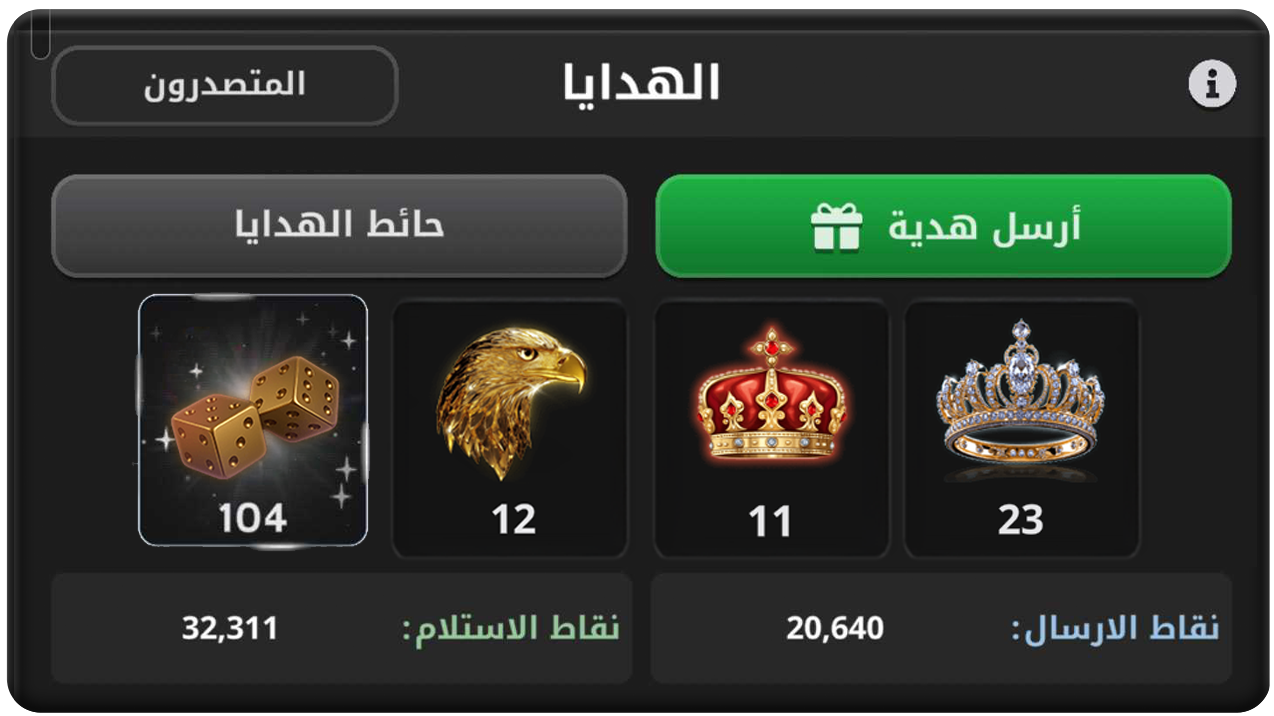The height and width of the screenshot is (716, 1274).
Task: Click the الهدايا header title
Action: click(641, 82)
